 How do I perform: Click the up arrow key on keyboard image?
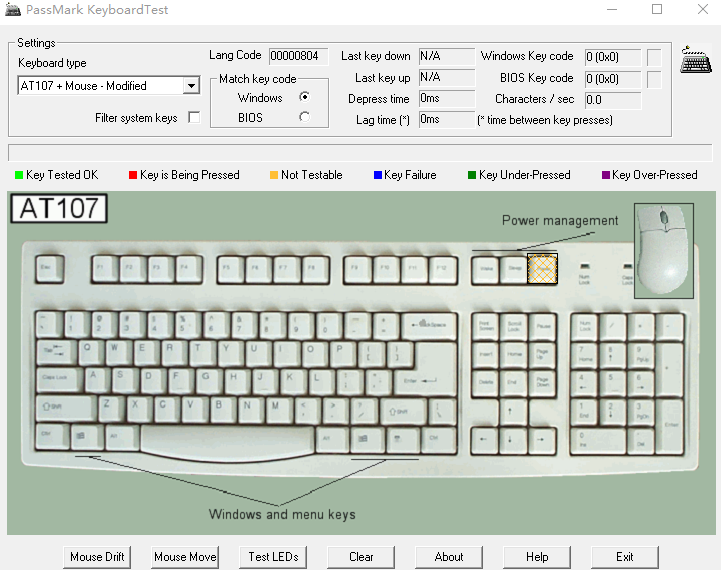(513, 412)
